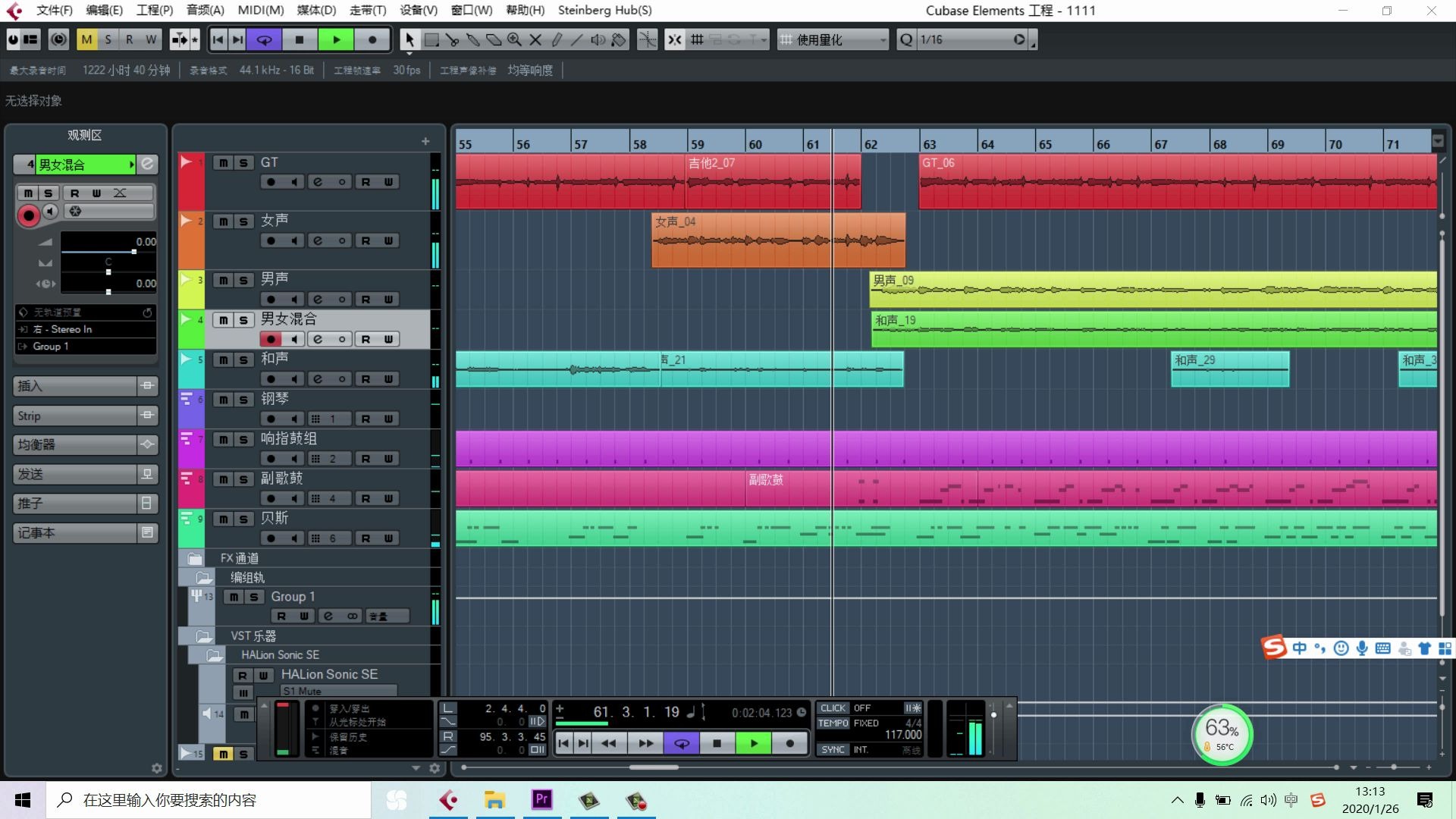The image size is (1456, 819).
Task: Toggle the cycle loop button in toolbar
Action: point(265,39)
